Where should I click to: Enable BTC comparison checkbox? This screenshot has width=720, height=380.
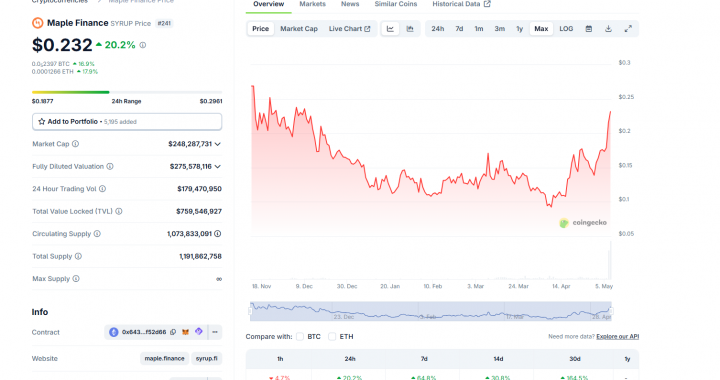point(300,336)
